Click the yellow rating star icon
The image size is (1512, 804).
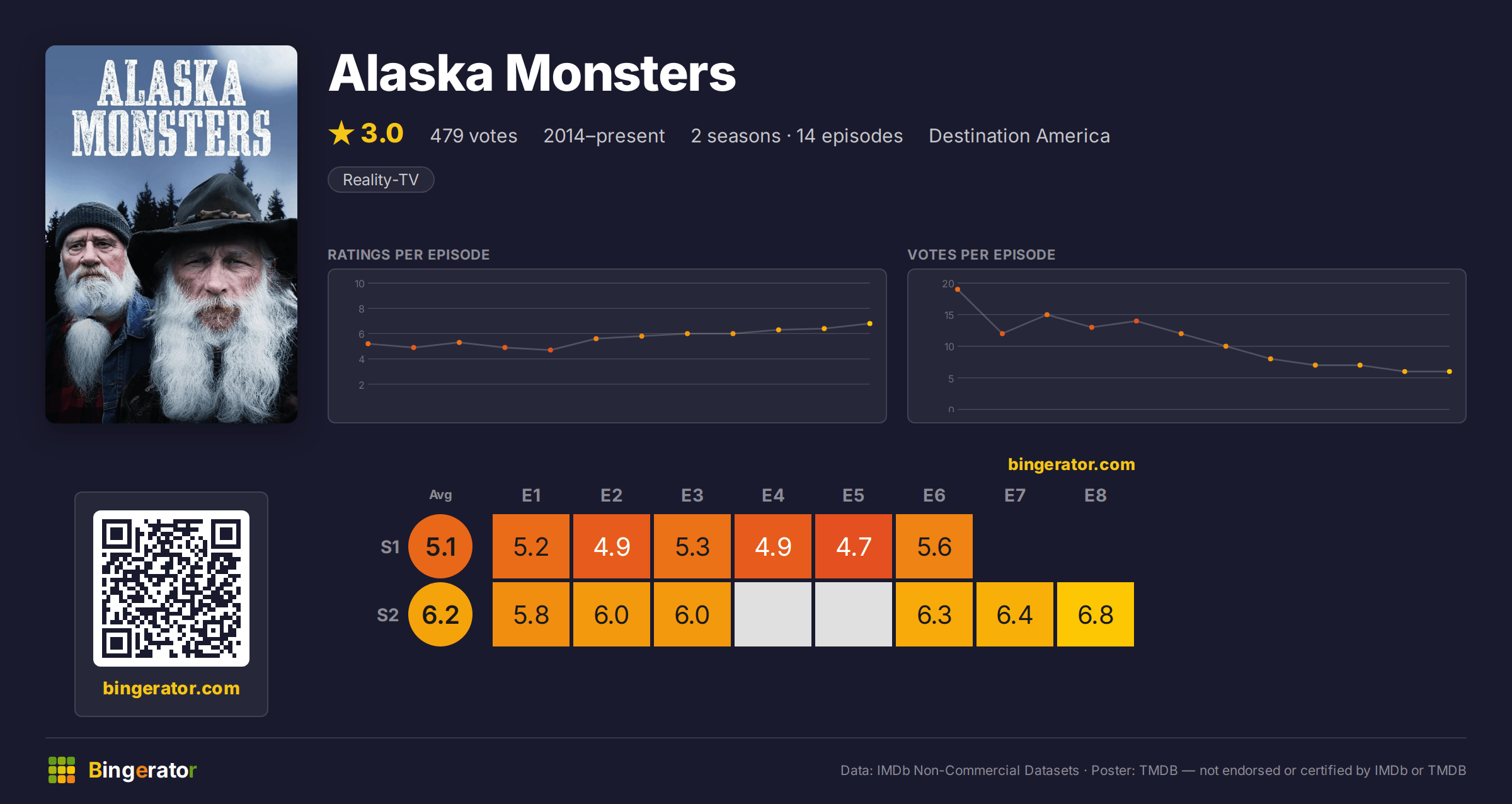[341, 134]
